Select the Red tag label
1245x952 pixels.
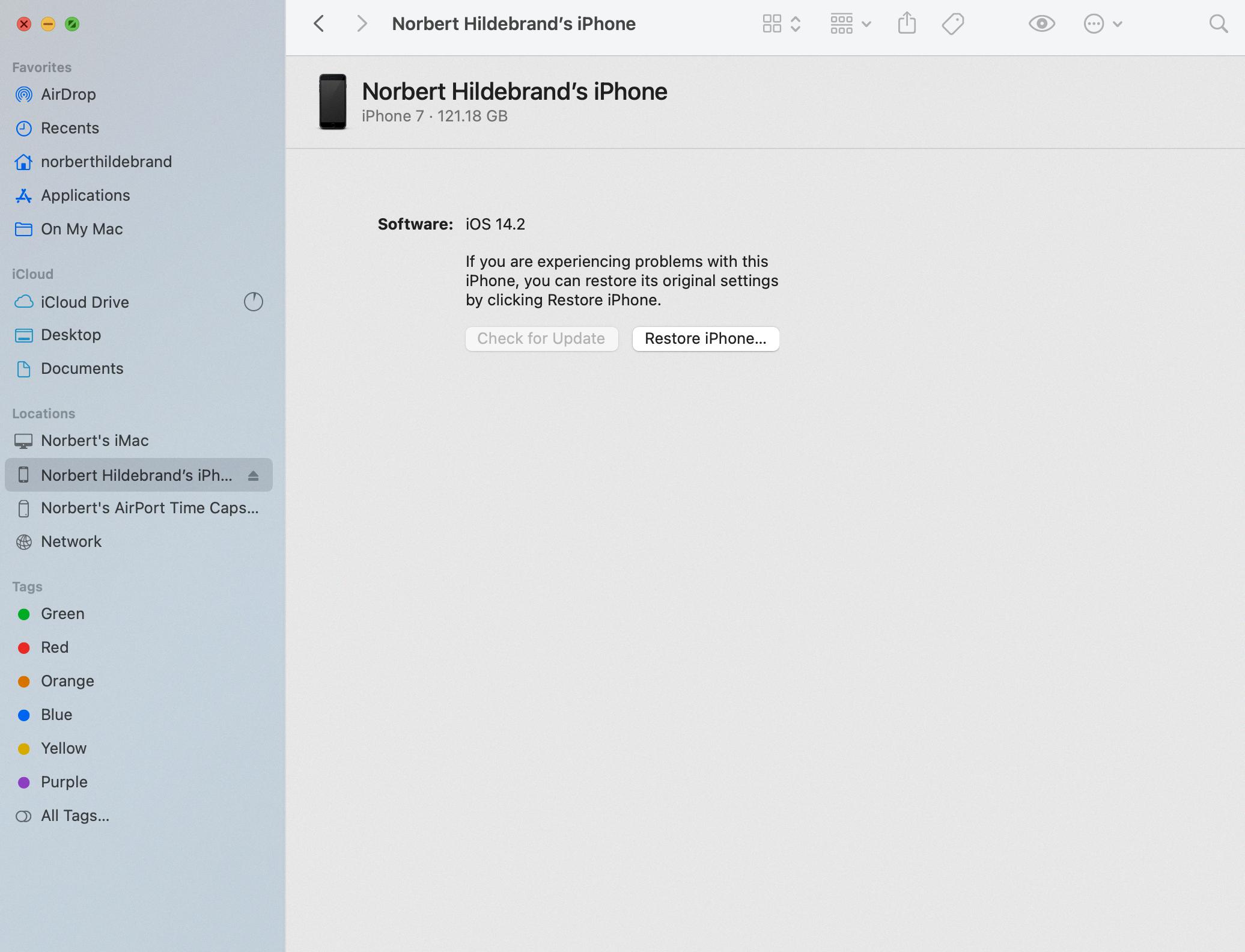pyautogui.click(x=55, y=647)
